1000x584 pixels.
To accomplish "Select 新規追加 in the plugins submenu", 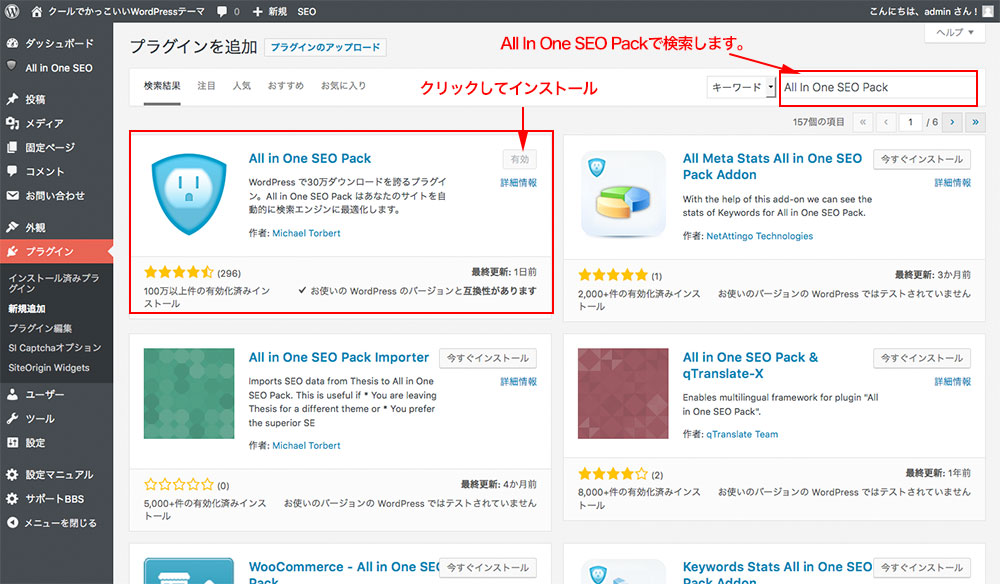I will 27,309.
